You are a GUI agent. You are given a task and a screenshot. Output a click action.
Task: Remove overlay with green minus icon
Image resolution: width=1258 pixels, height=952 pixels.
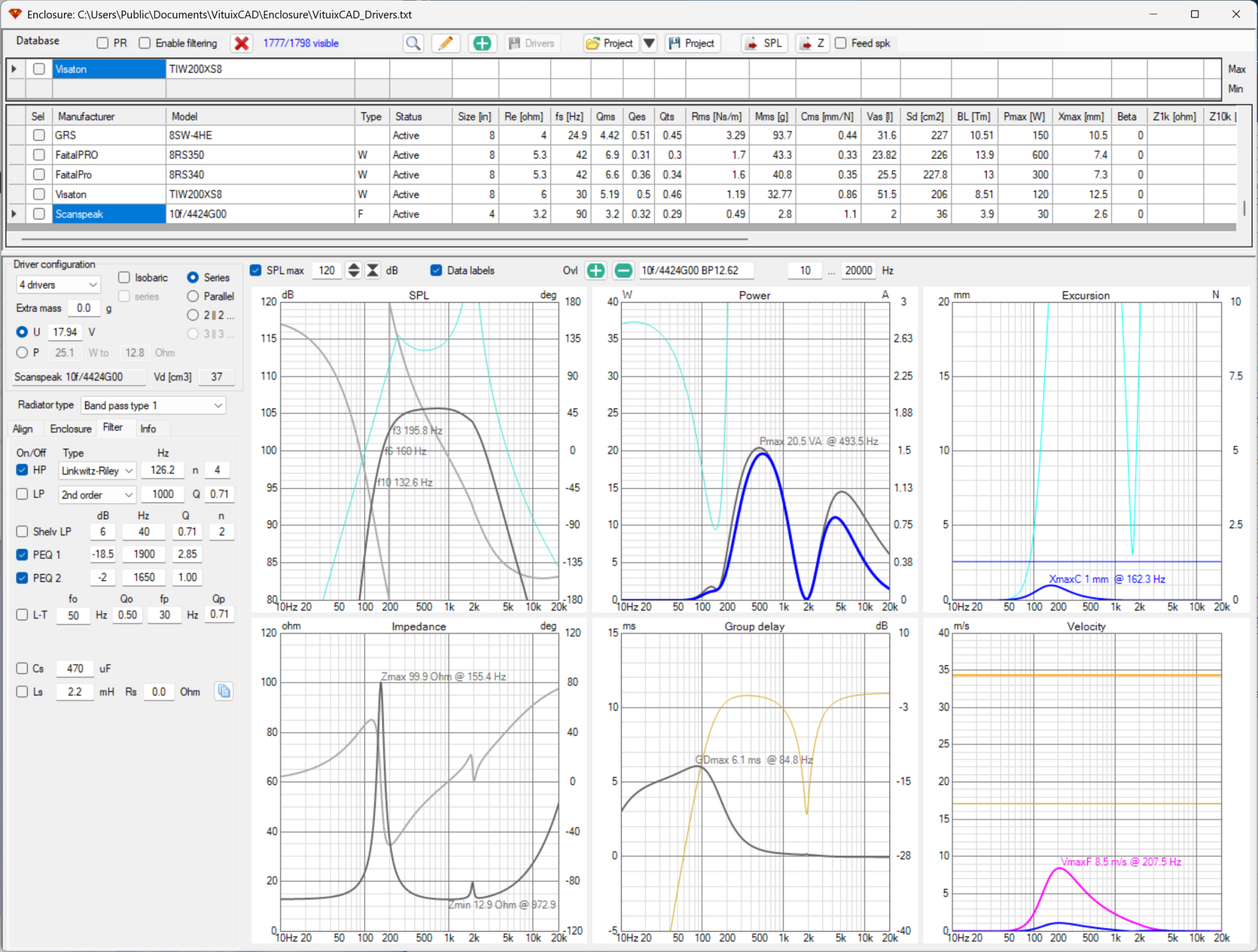(x=623, y=271)
